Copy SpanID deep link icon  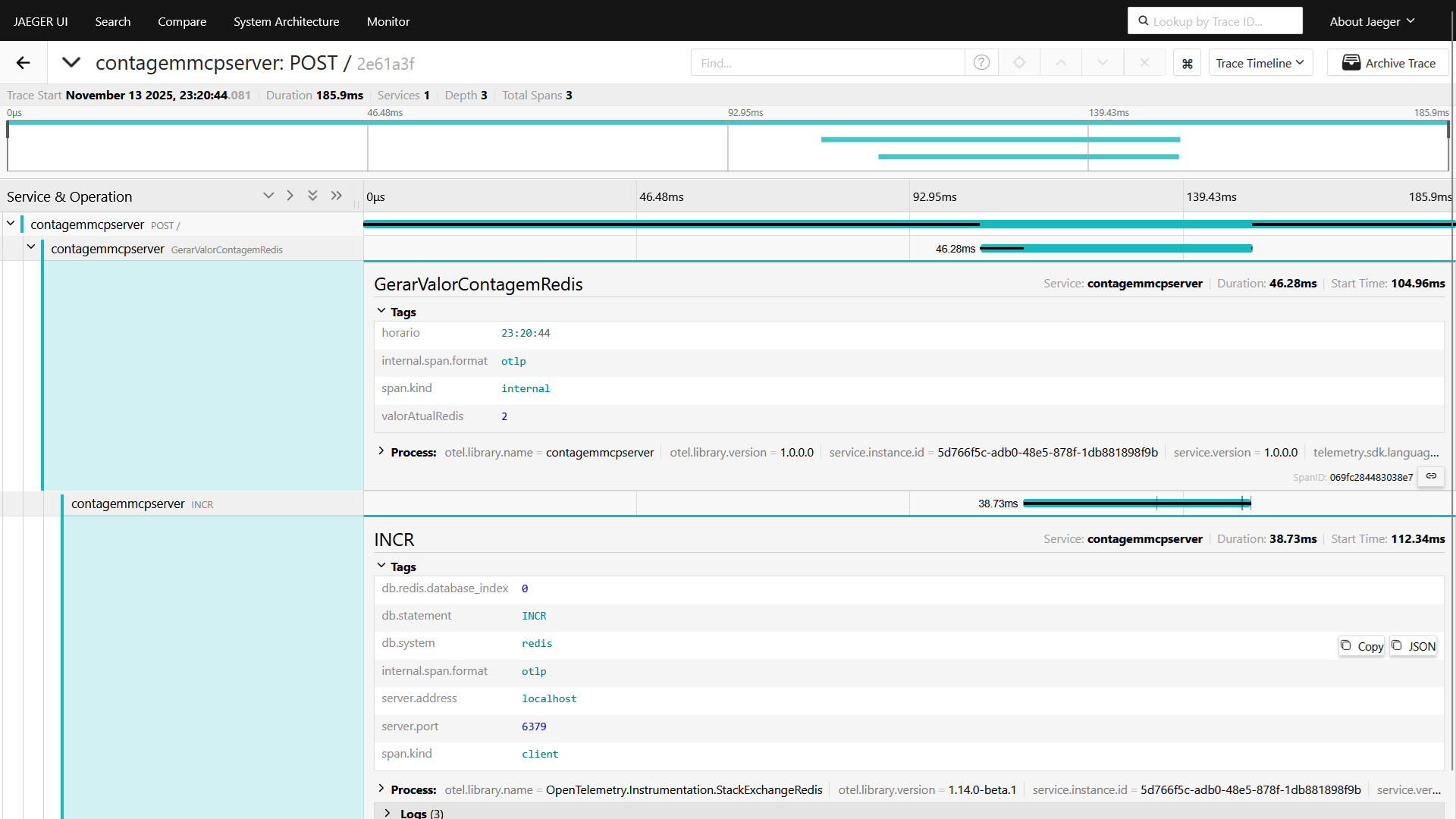click(1431, 476)
